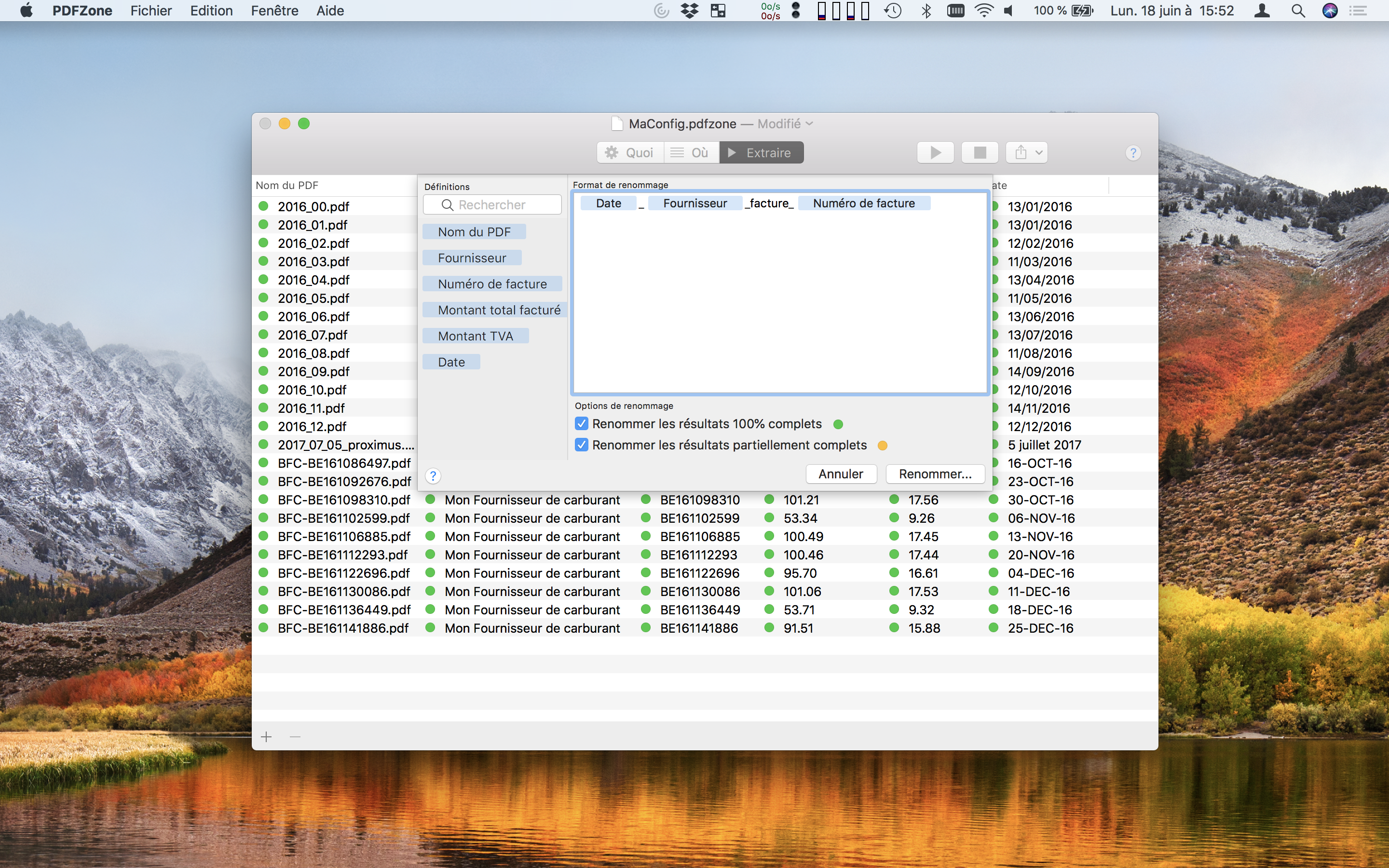Switch to the Quoi tab
Image resolution: width=1389 pixels, height=868 pixels.
(630, 153)
